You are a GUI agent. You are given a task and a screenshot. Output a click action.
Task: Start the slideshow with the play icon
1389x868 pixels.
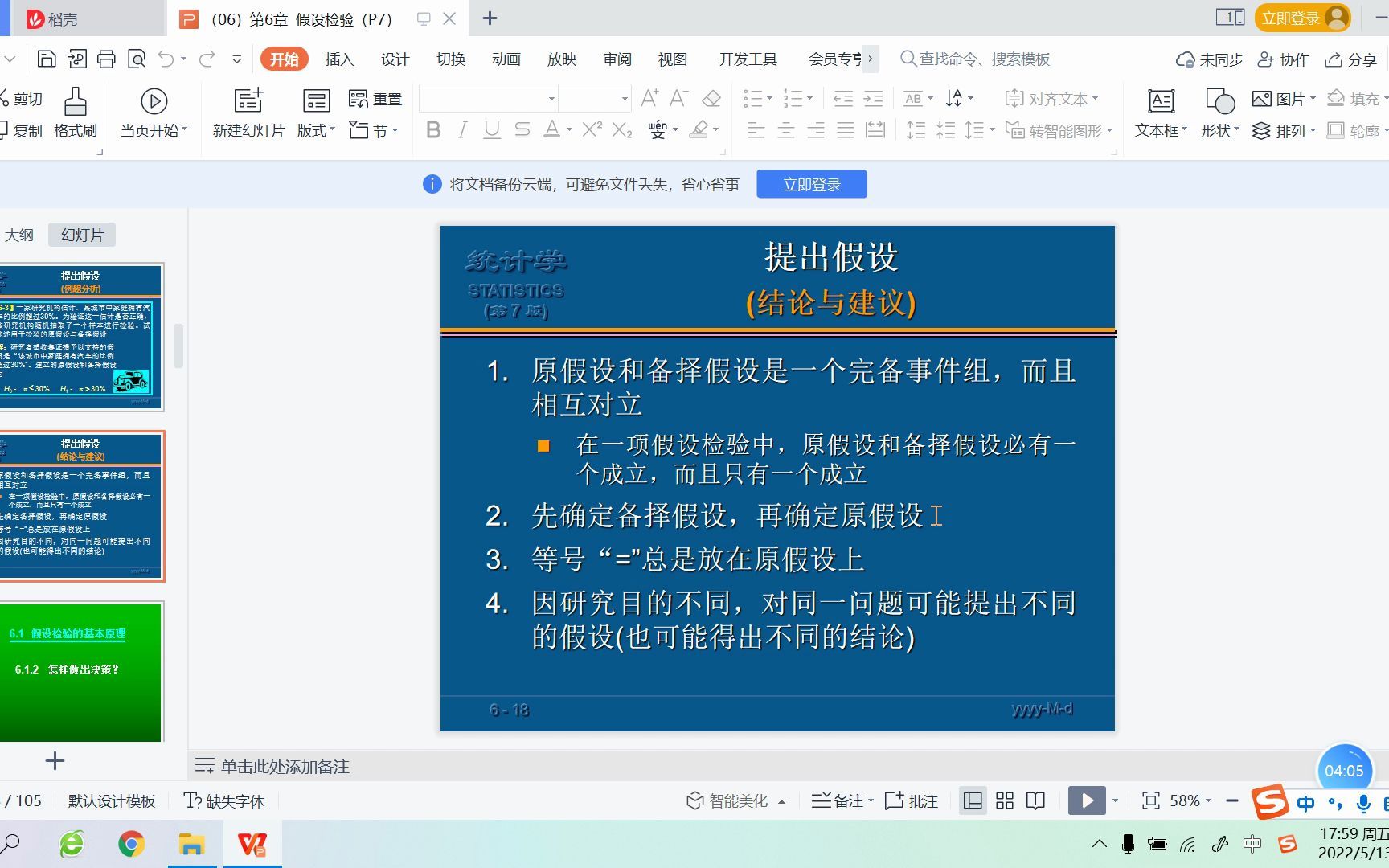pos(1088,800)
